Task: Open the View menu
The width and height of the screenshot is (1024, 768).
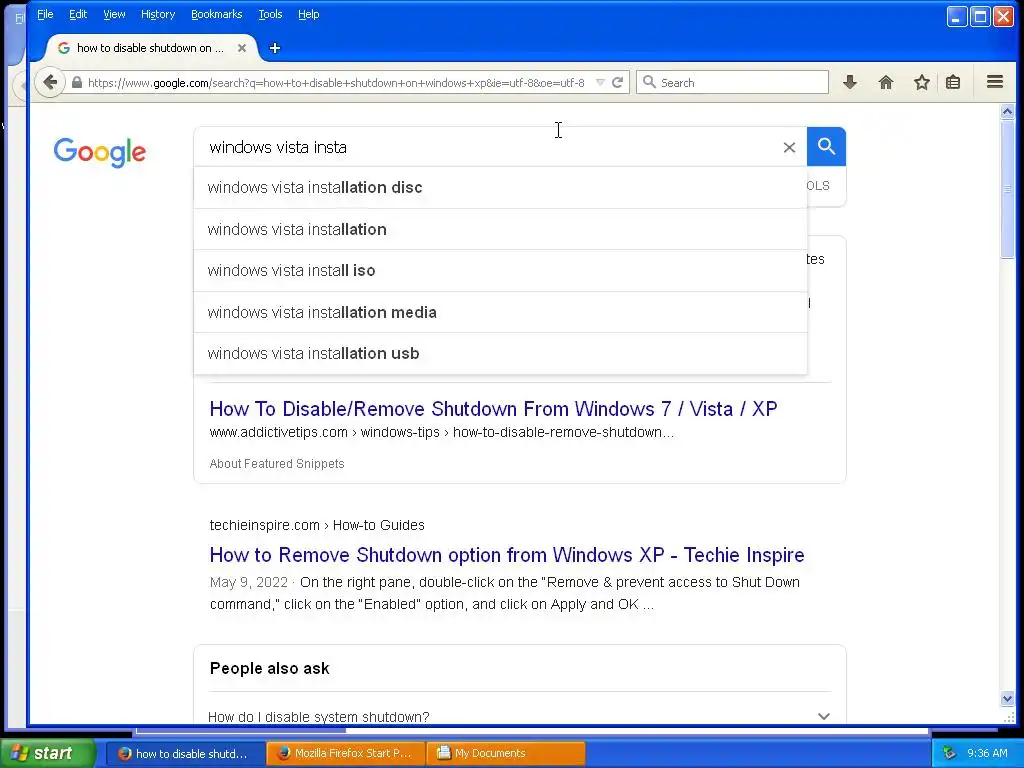Action: point(114,14)
